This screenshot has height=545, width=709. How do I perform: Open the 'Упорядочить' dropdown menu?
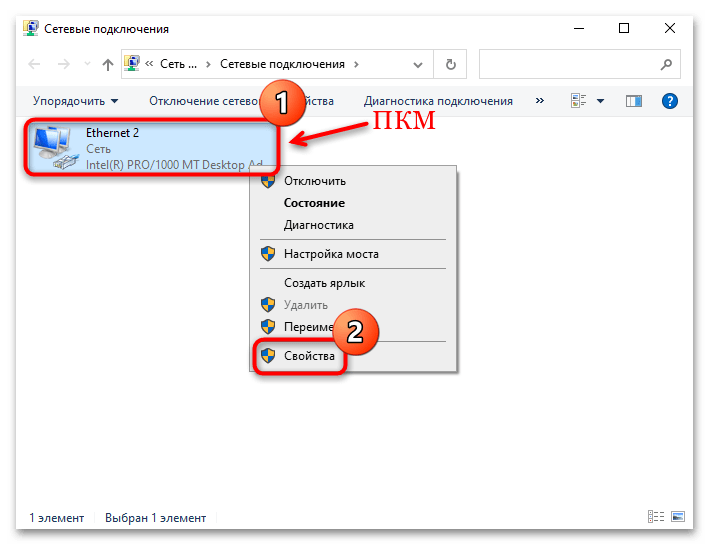point(76,101)
